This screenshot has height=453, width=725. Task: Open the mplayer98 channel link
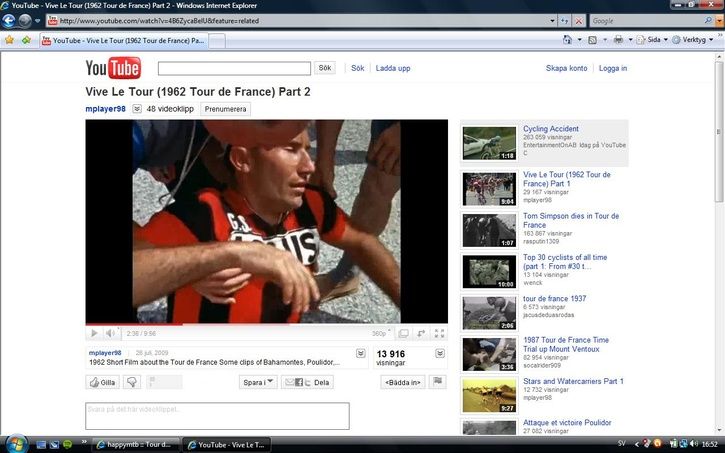click(x=105, y=109)
